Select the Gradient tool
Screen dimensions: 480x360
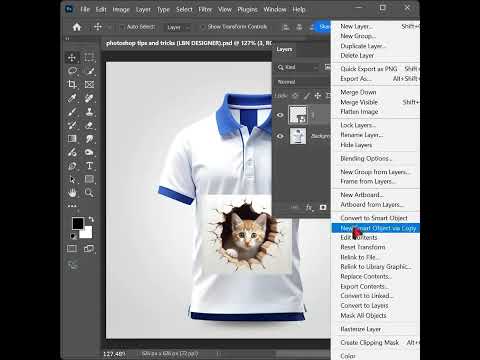72,139
